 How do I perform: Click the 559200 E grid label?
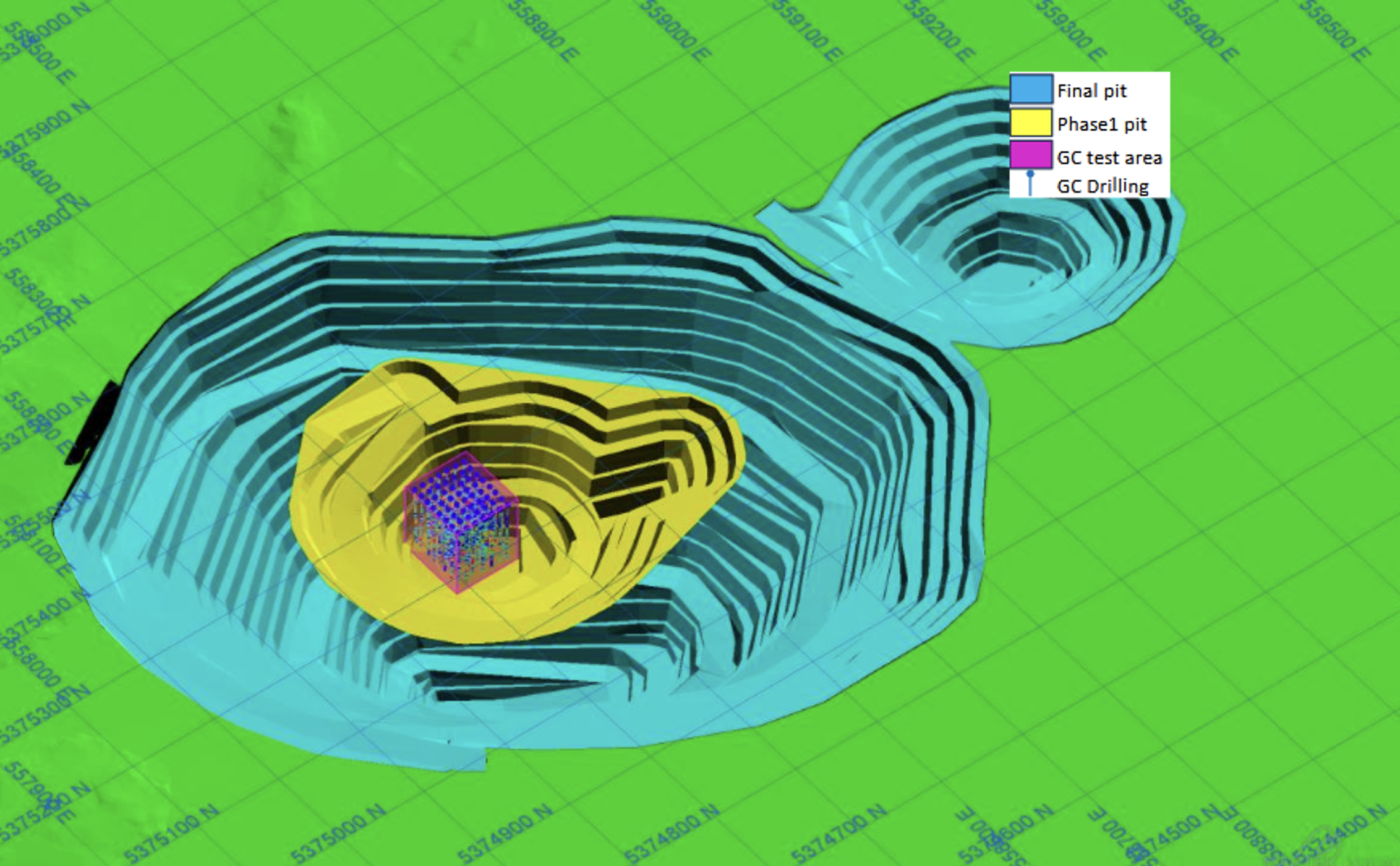coord(939,31)
